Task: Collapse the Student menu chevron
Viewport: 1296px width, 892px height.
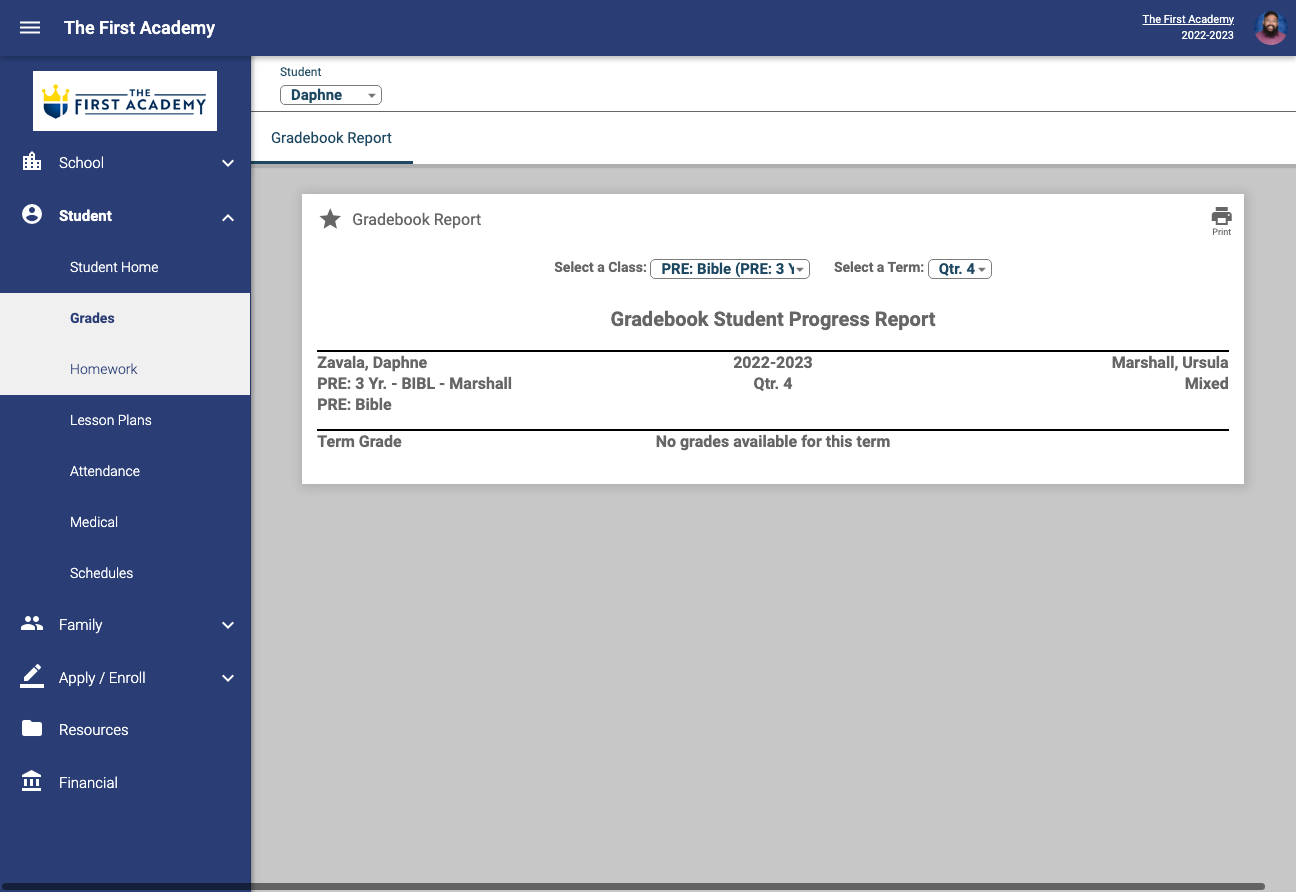Action: pyautogui.click(x=228, y=216)
